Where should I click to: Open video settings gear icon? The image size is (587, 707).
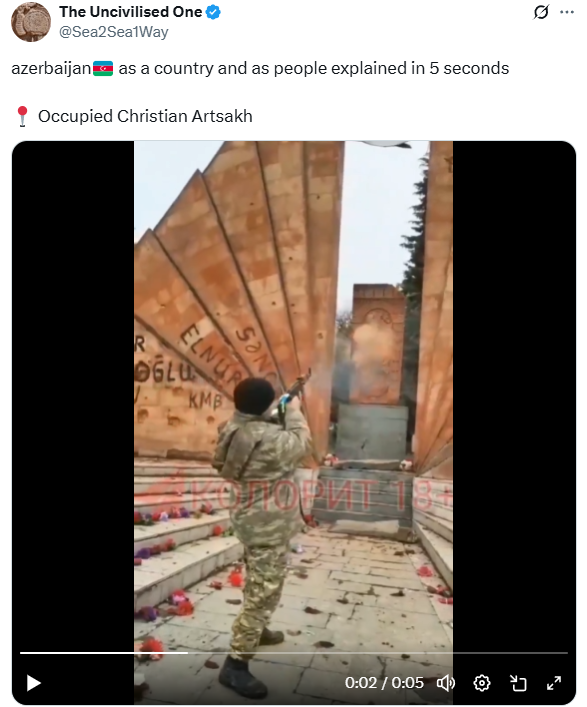click(x=482, y=683)
